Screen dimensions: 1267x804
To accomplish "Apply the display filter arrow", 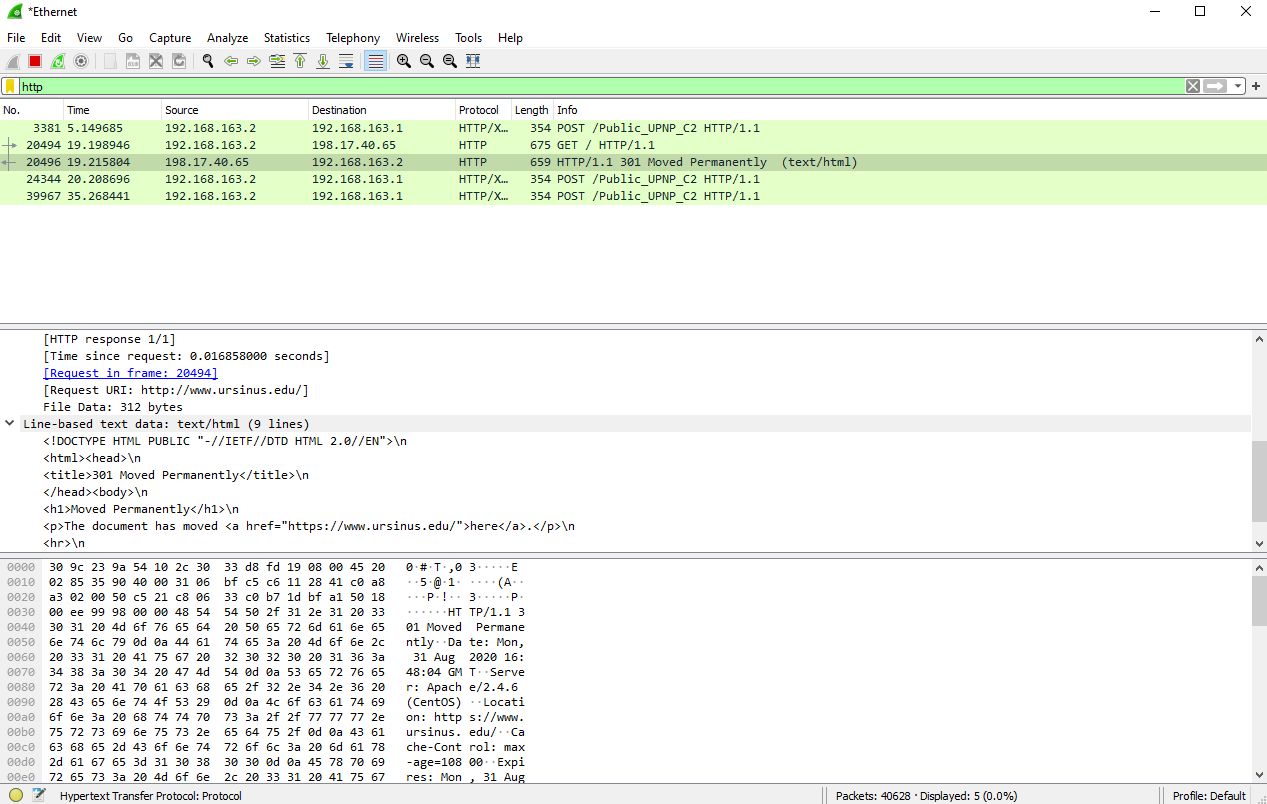I will click(x=1215, y=87).
